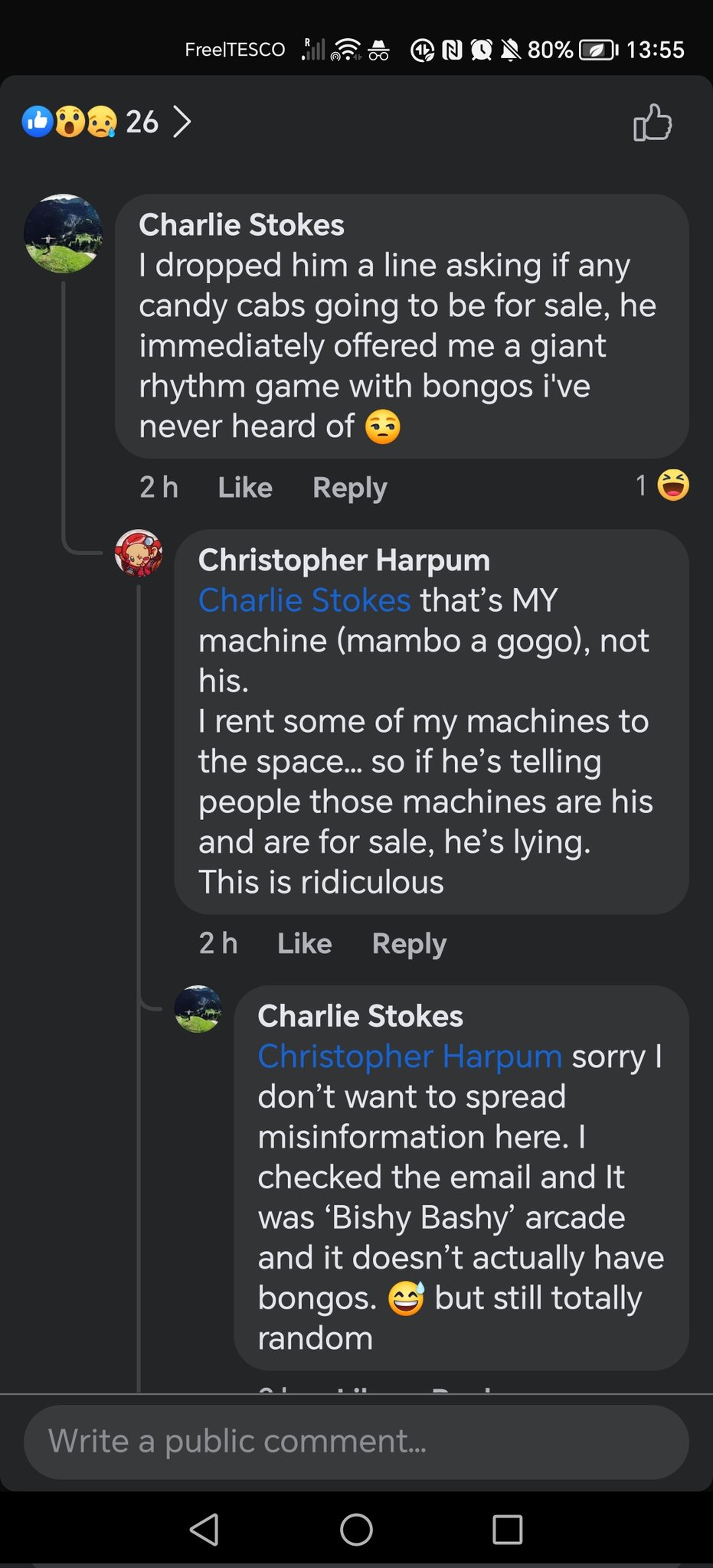The height and width of the screenshot is (1568, 713).
Task: Tap the Christopher Harpum author name heading
Action: coord(344,560)
